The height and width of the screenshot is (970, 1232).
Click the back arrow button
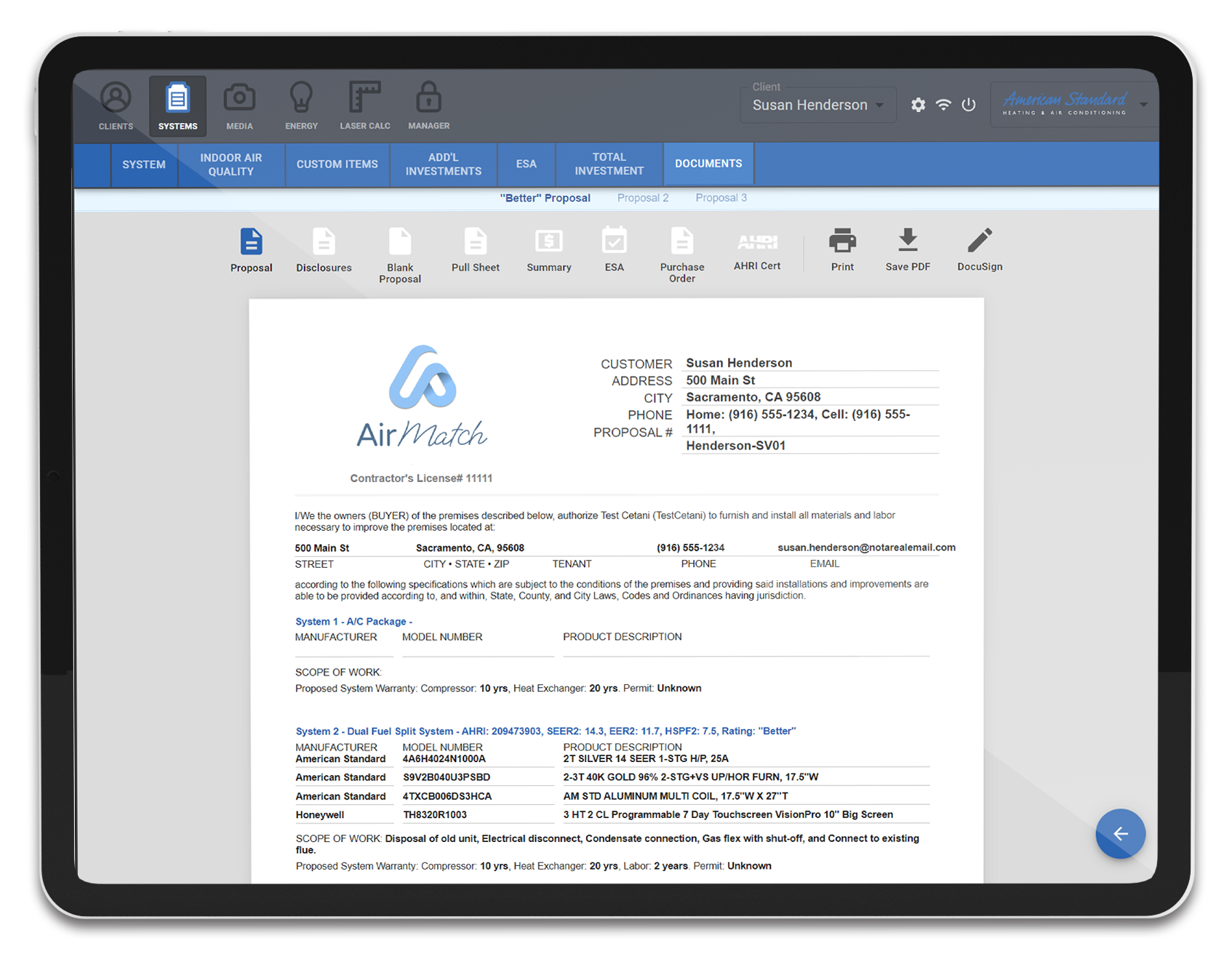(x=1120, y=834)
